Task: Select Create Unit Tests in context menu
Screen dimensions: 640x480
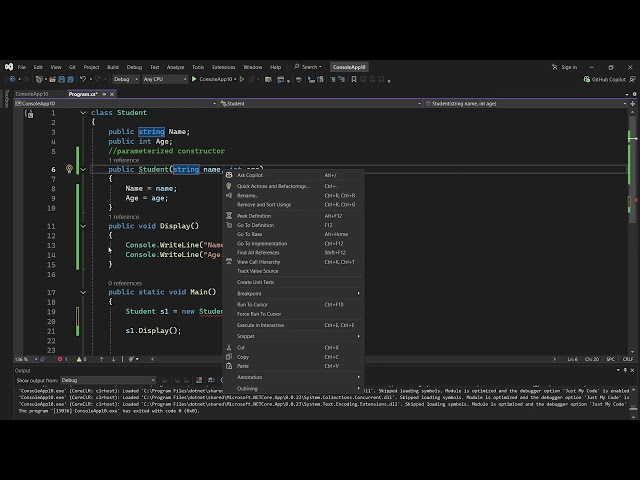Action: pos(293,282)
